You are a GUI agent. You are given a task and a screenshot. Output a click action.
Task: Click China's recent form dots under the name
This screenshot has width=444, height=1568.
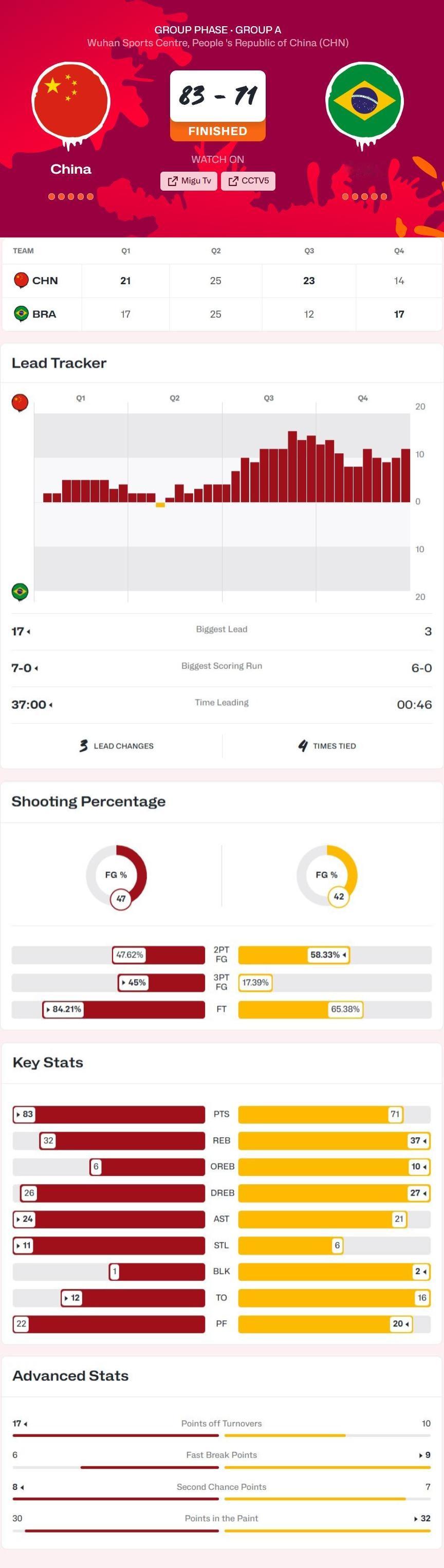click(x=70, y=197)
